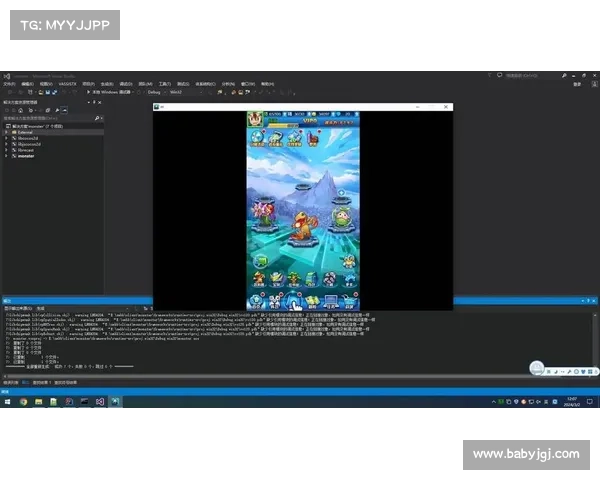This screenshot has height=480, width=600.
Task: Expand the libcocos2d project node
Action: coord(7,138)
